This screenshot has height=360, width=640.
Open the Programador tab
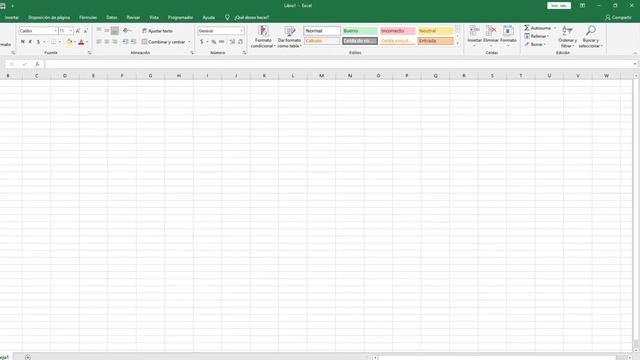click(180, 18)
